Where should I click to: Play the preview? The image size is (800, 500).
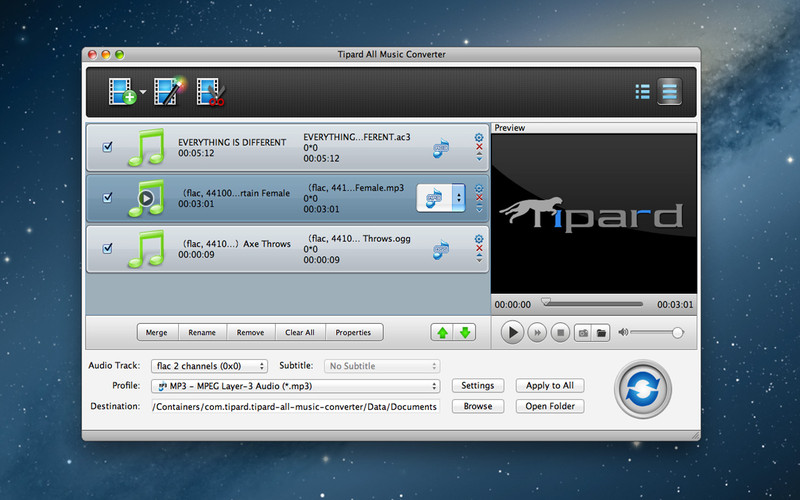512,333
